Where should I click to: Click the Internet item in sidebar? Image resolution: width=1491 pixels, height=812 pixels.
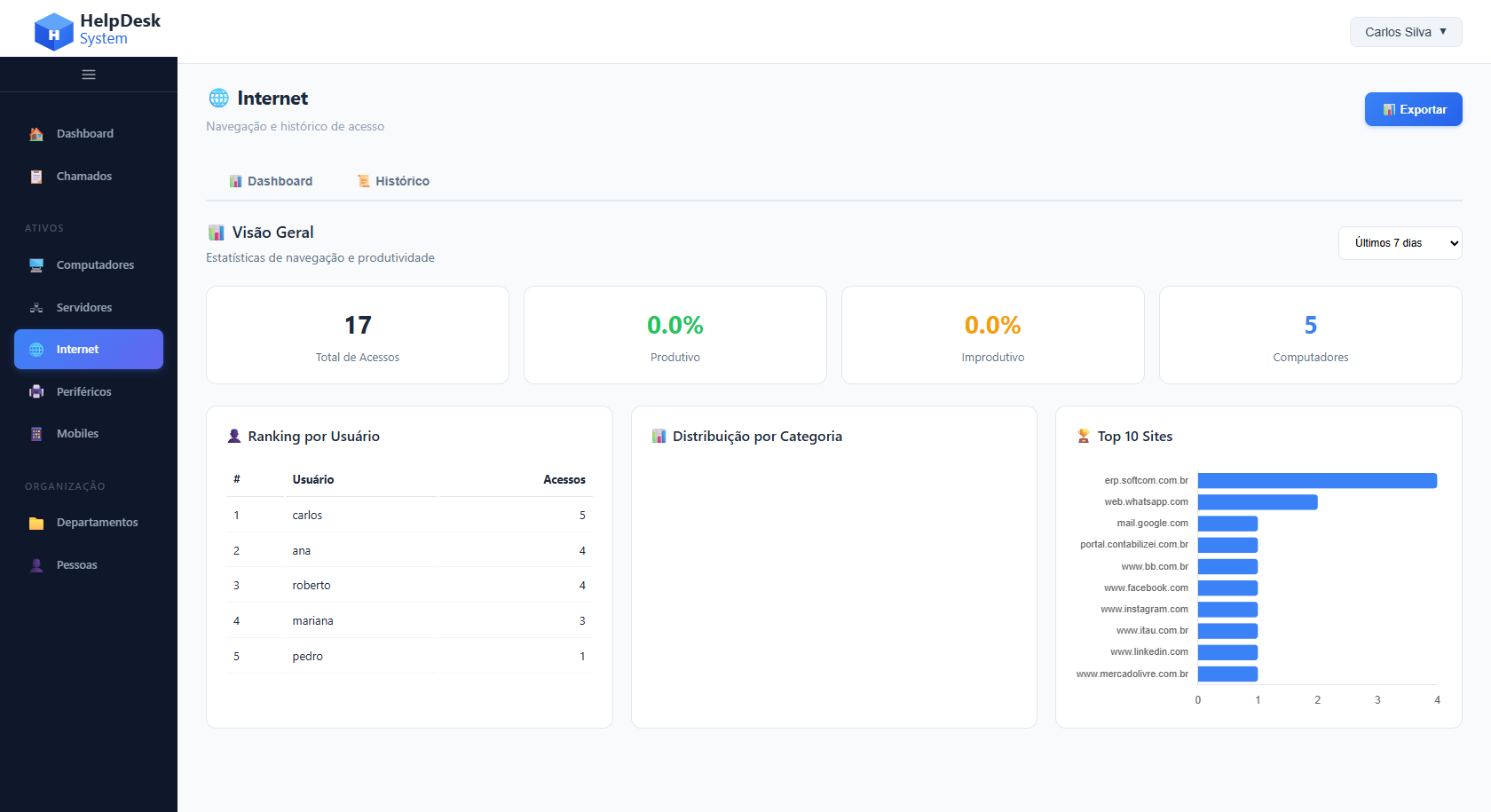click(x=89, y=350)
